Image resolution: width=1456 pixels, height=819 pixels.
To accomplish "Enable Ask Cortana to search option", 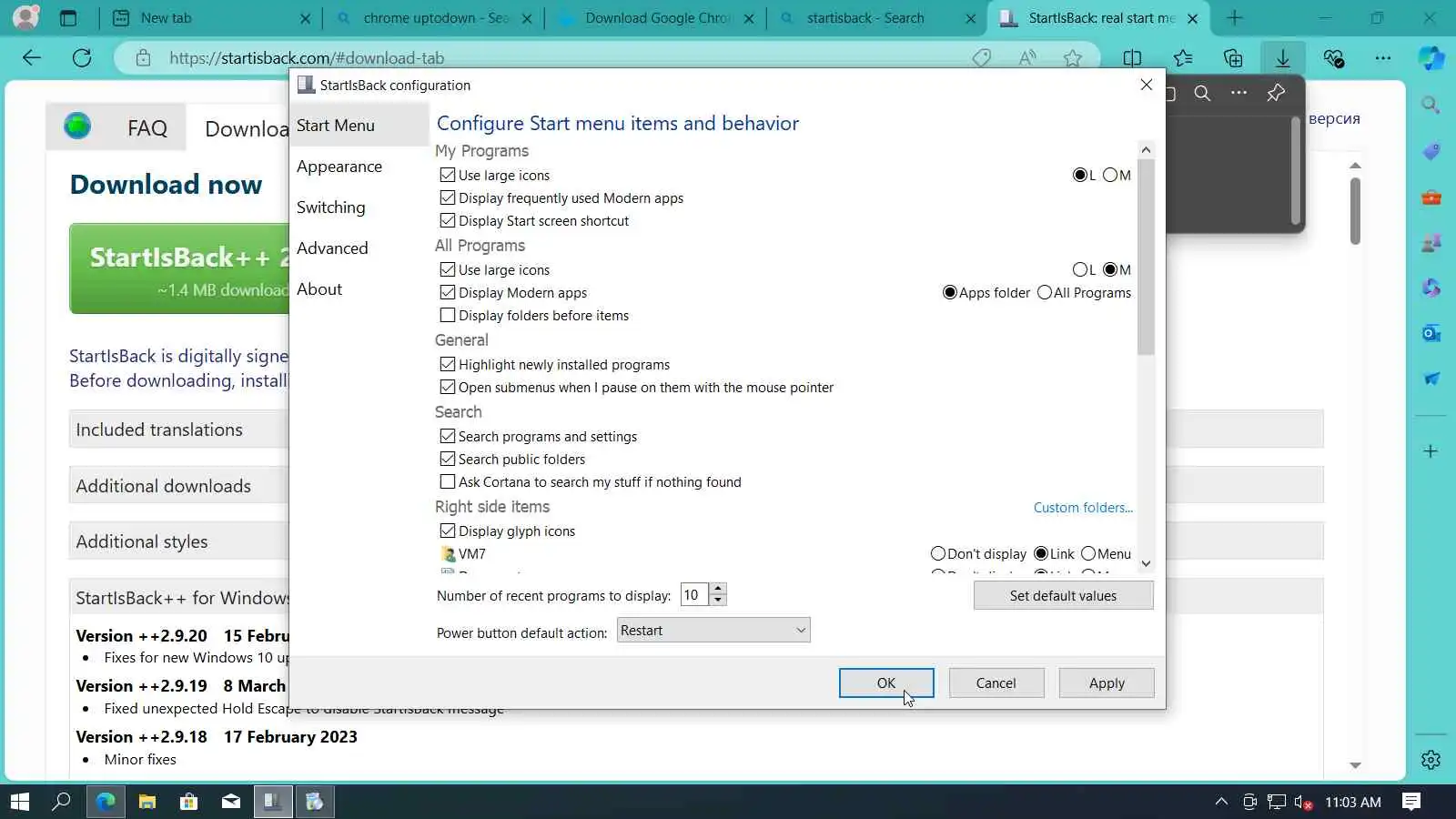I will click(448, 481).
